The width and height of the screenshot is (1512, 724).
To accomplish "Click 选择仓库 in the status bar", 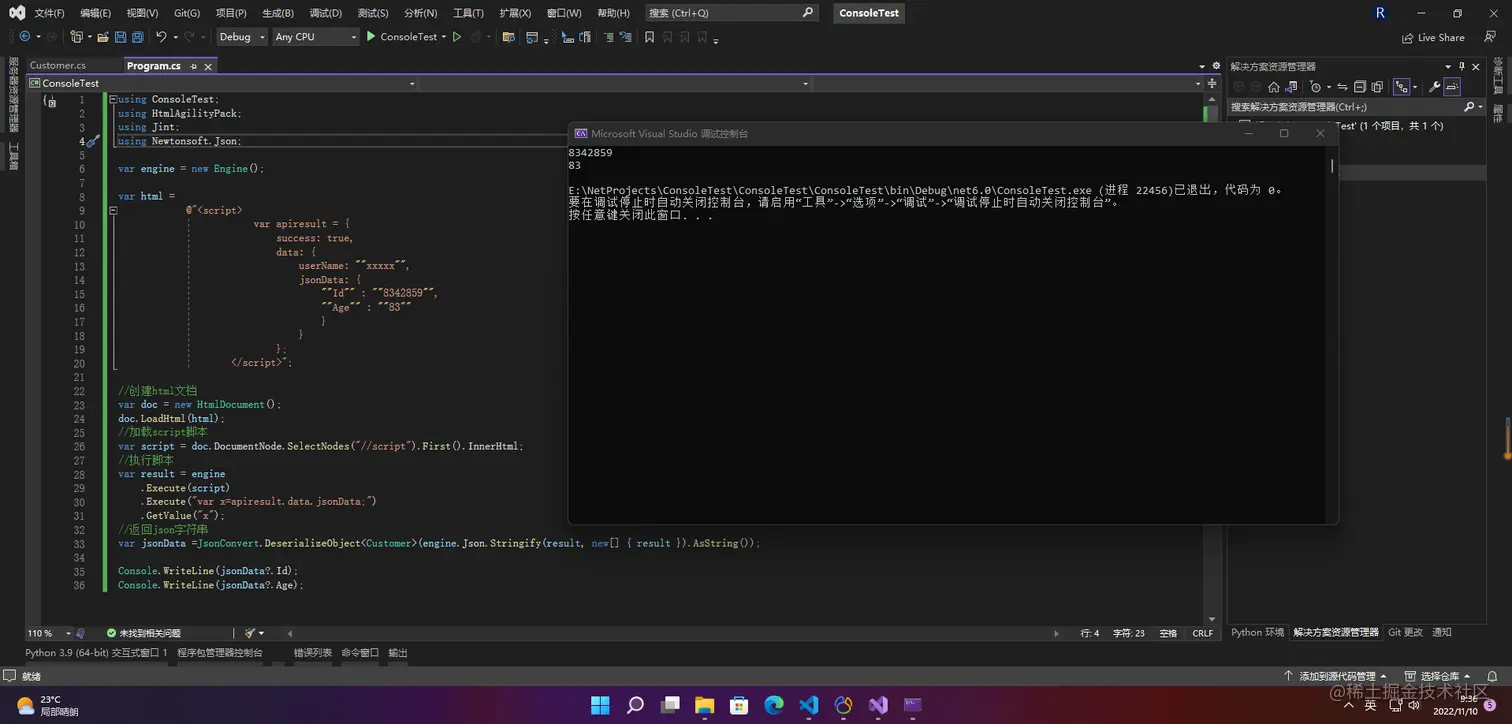I will (1439, 676).
